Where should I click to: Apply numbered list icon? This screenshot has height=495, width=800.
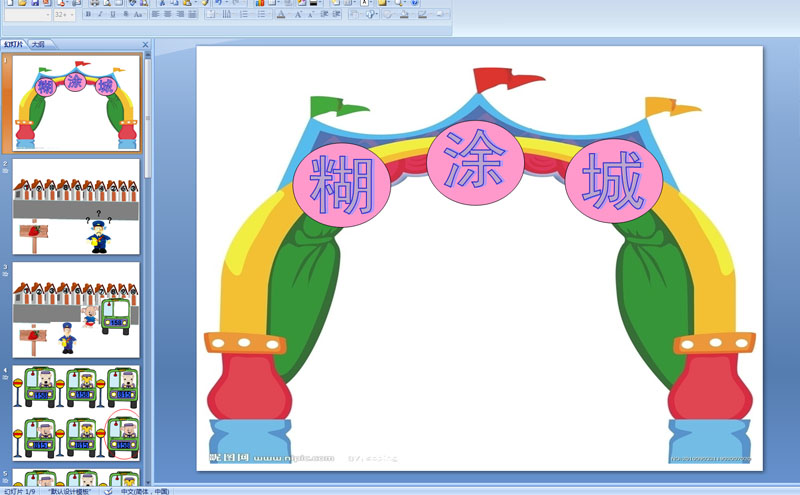[244, 14]
